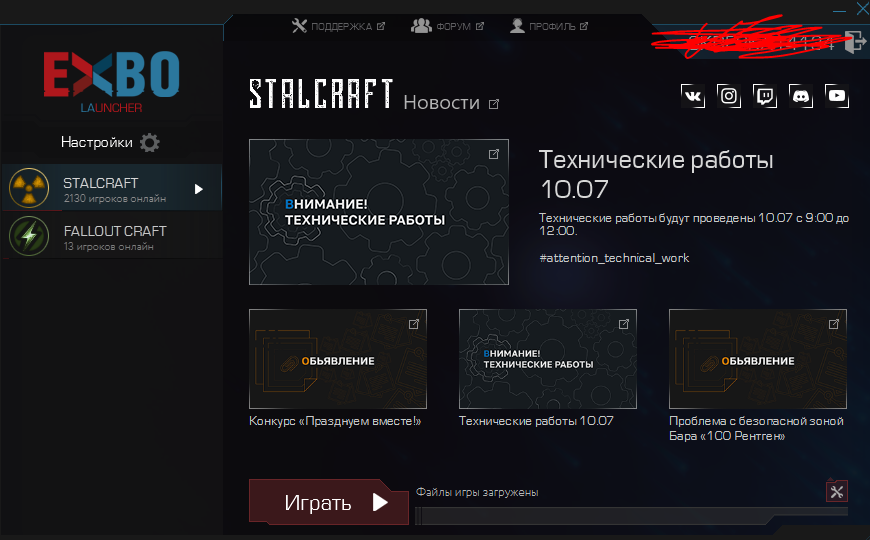Select STALCRAFT in the game list

pyautogui.click(x=112, y=188)
